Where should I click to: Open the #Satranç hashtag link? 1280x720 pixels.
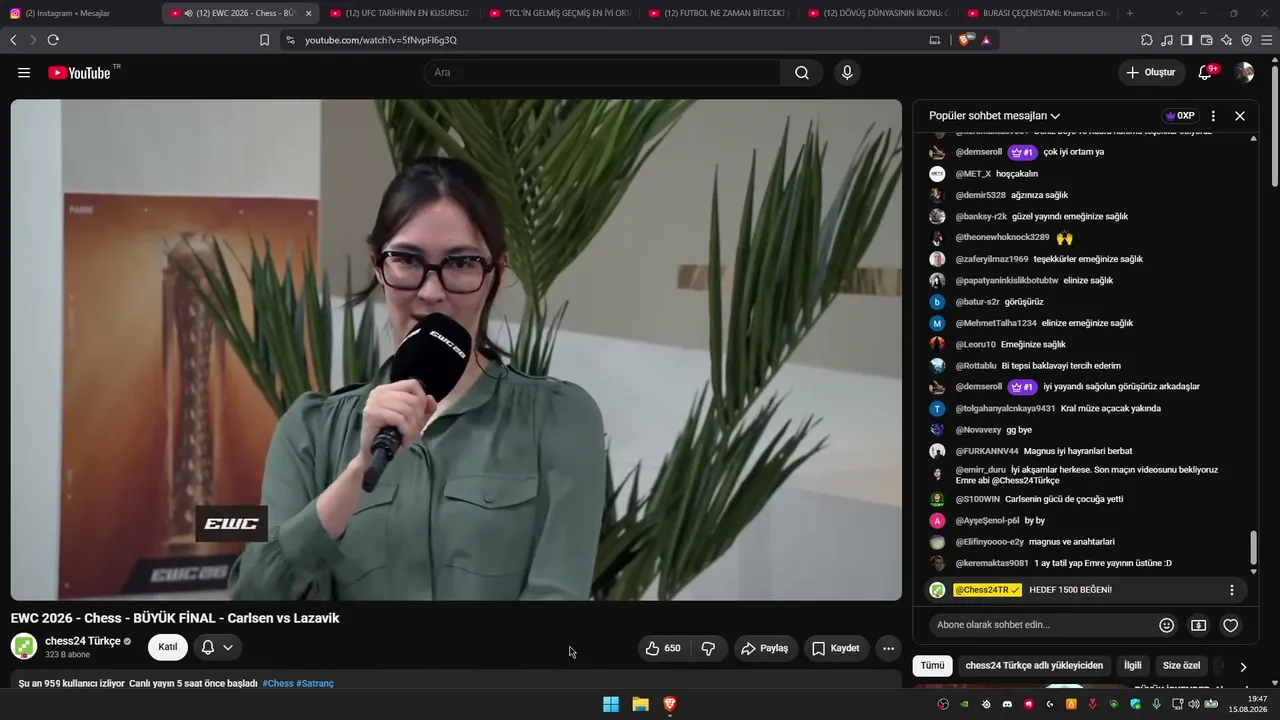pyautogui.click(x=315, y=684)
